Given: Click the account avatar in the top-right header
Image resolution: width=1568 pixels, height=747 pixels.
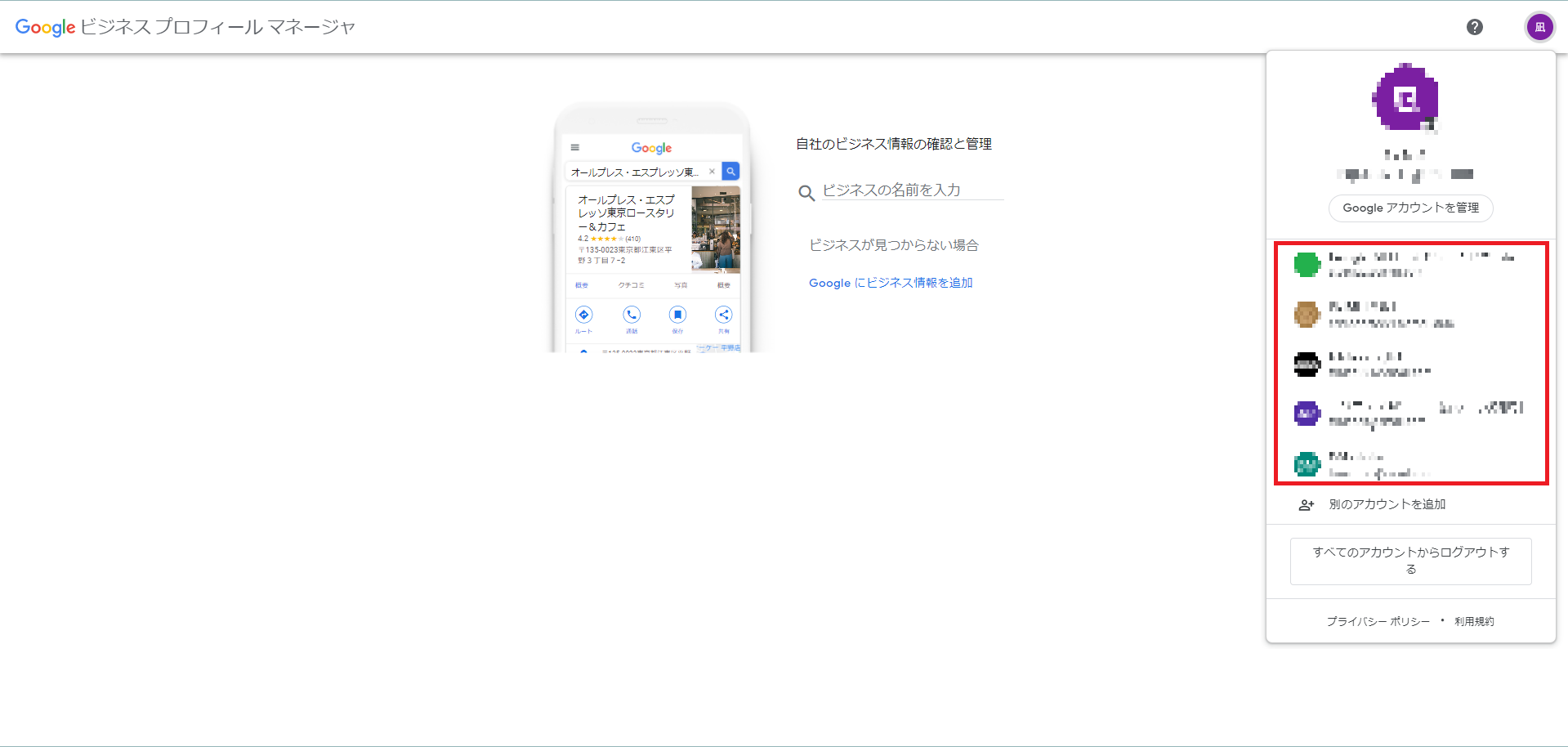Looking at the screenshot, I should [1539, 27].
